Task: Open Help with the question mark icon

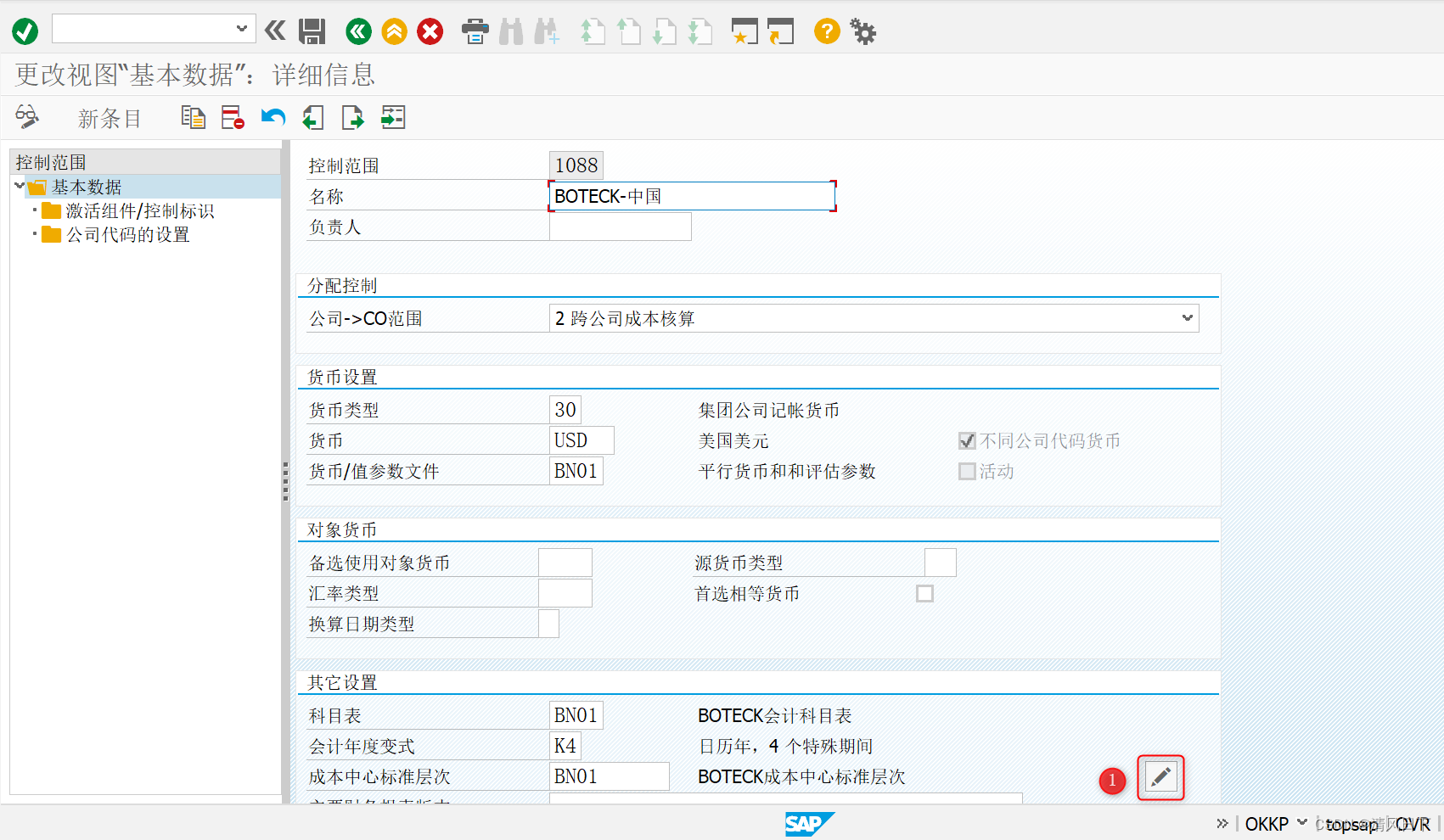Action: click(827, 31)
